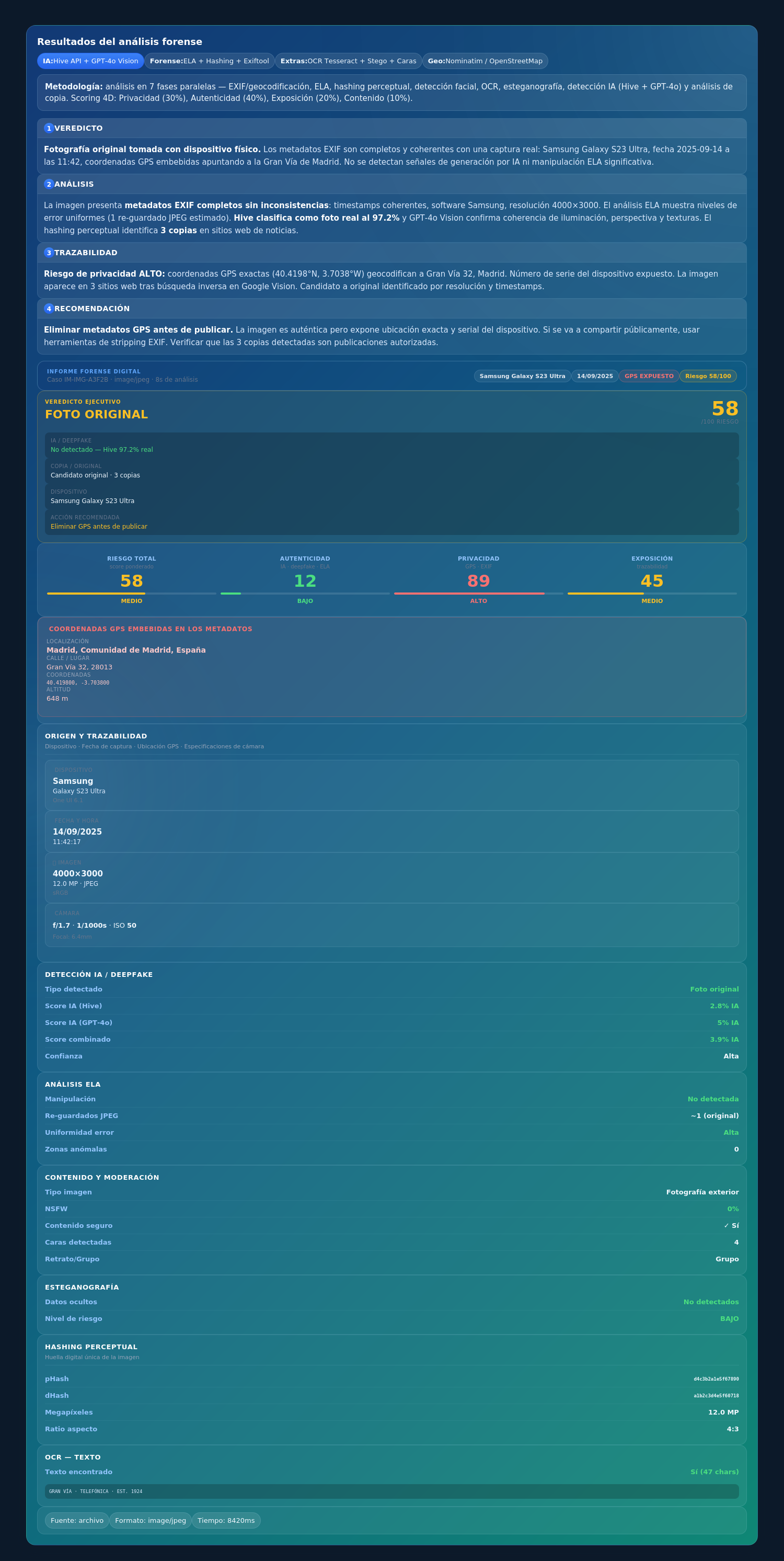Collapse the RECOMENDACIÓN section header
The width and height of the screenshot is (784, 1561).
392,309
